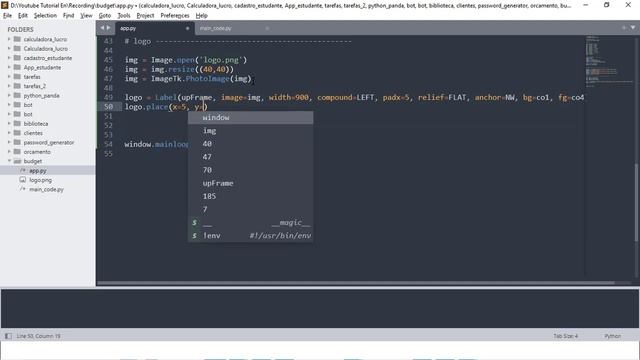Select '70' autocomplete suggestion
This screenshot has height=360, width=640.
251,170
